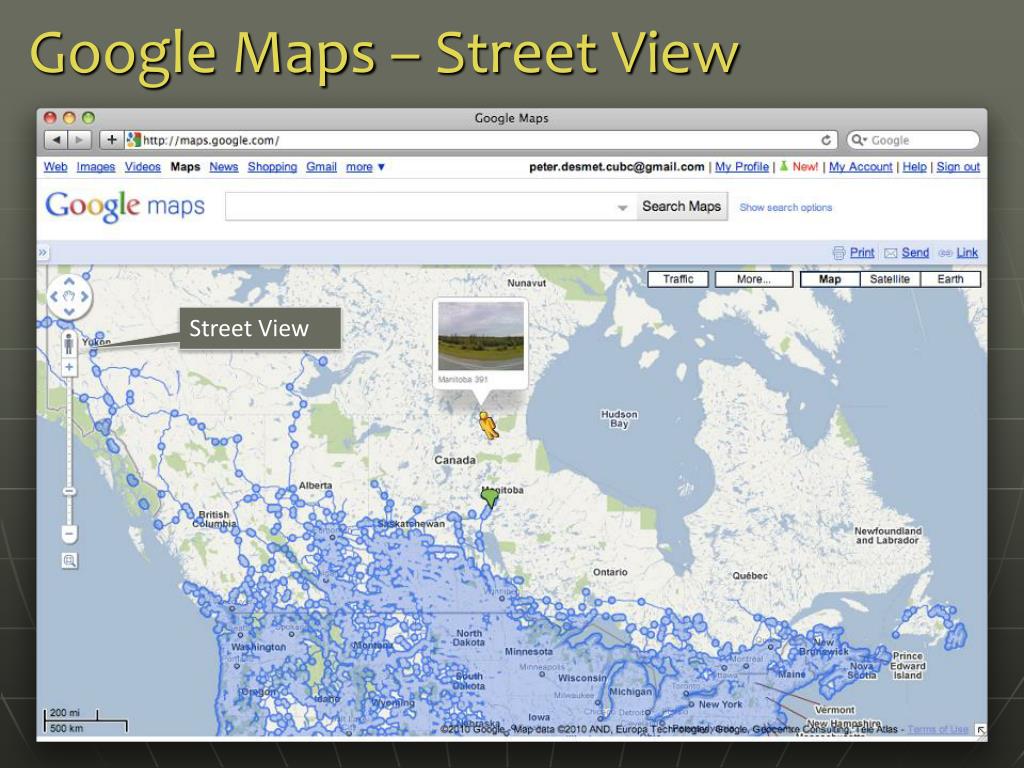Zoom in with the plus button
The image size is (1024, 768).
pos(69,367)
